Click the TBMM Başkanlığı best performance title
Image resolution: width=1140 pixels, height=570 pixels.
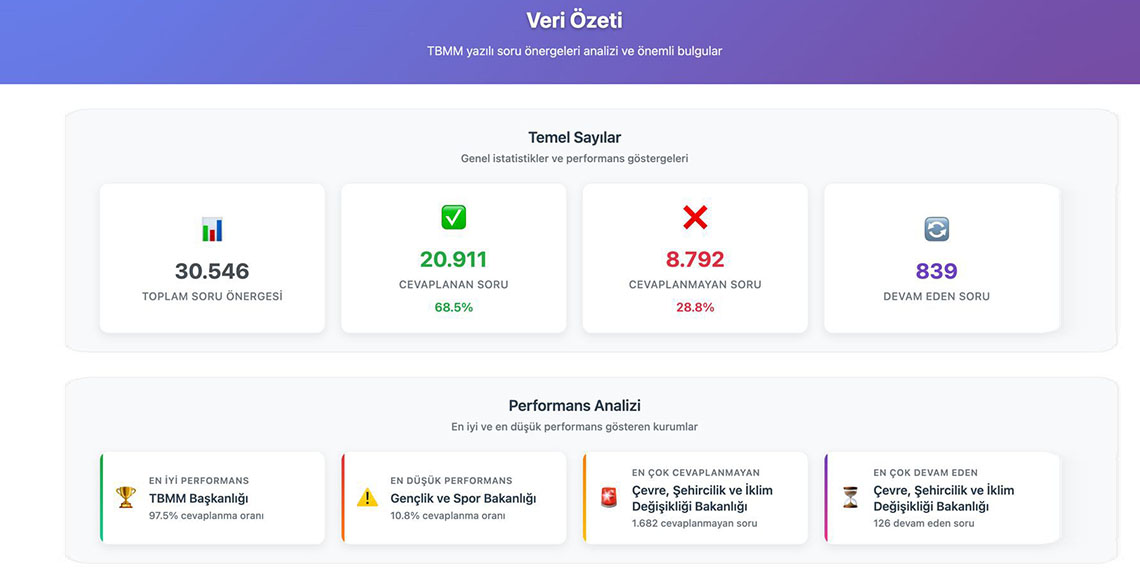198,498
